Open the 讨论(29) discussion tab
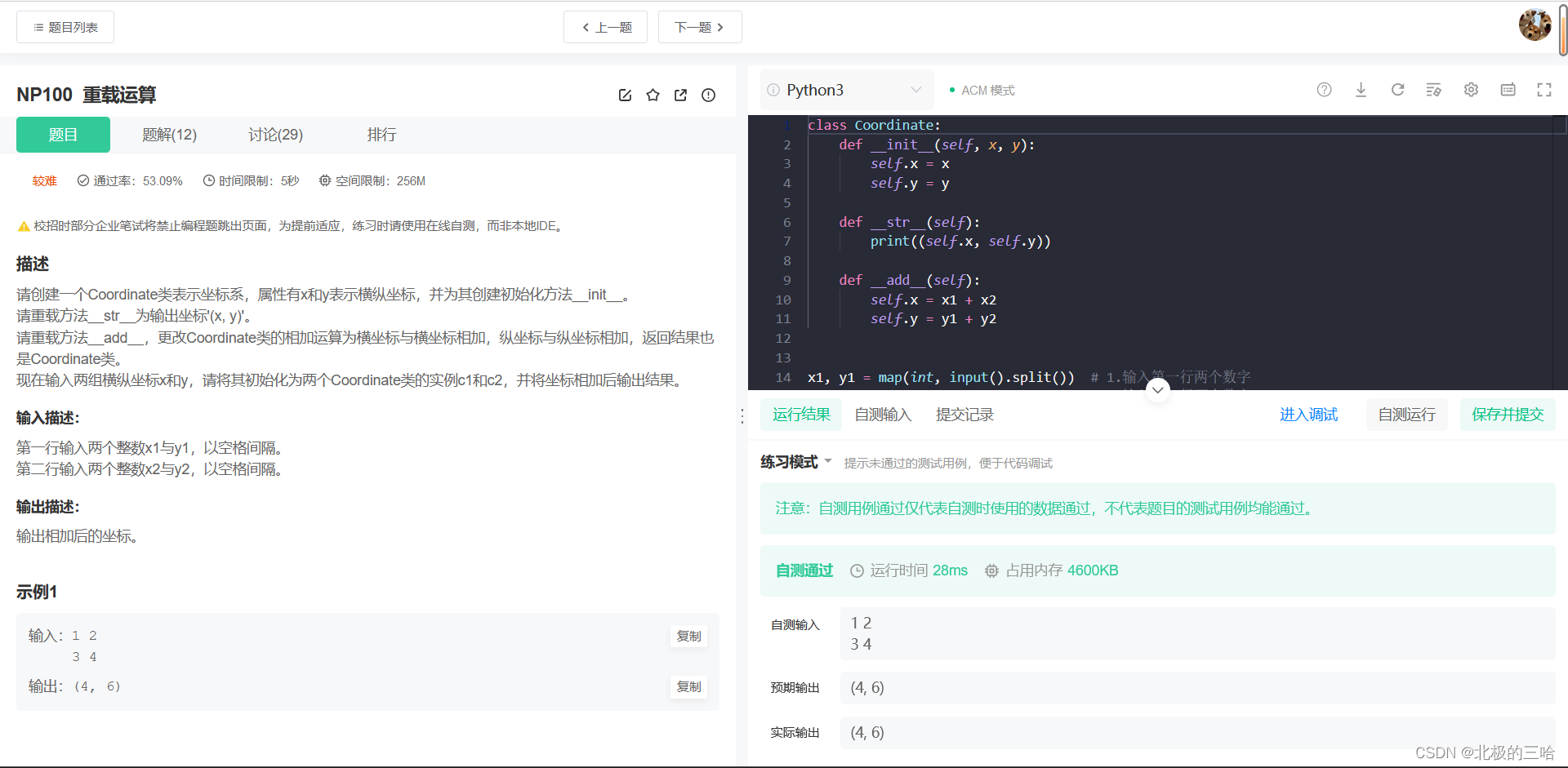 [276, 135]
